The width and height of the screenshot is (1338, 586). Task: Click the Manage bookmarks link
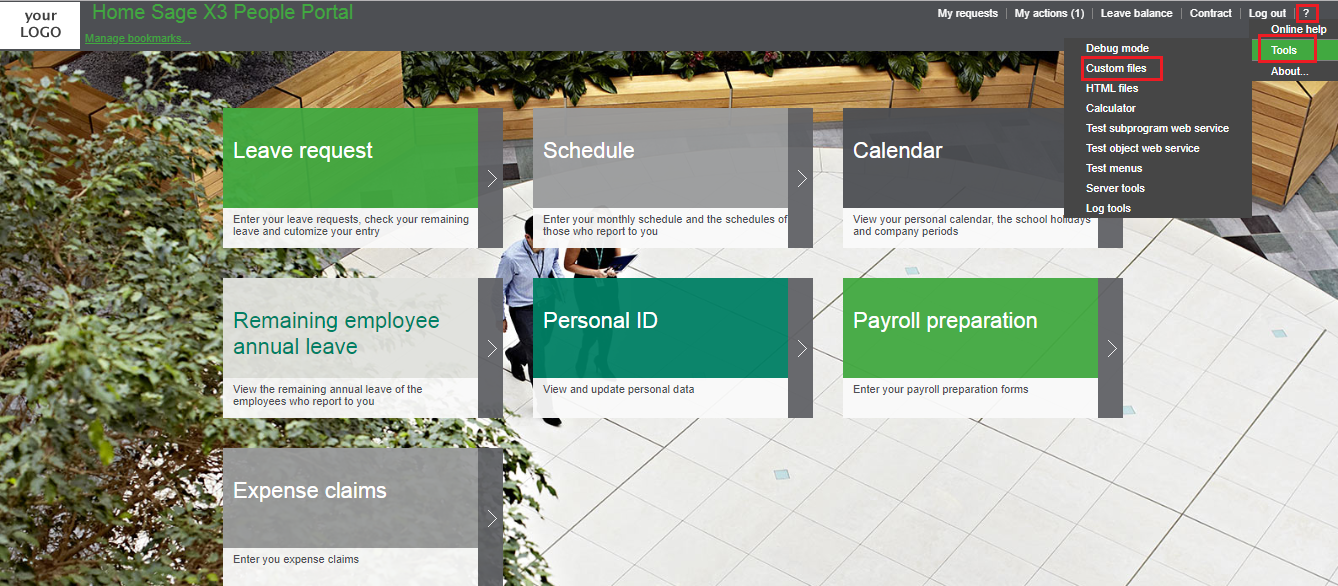[x=136, y=38]
